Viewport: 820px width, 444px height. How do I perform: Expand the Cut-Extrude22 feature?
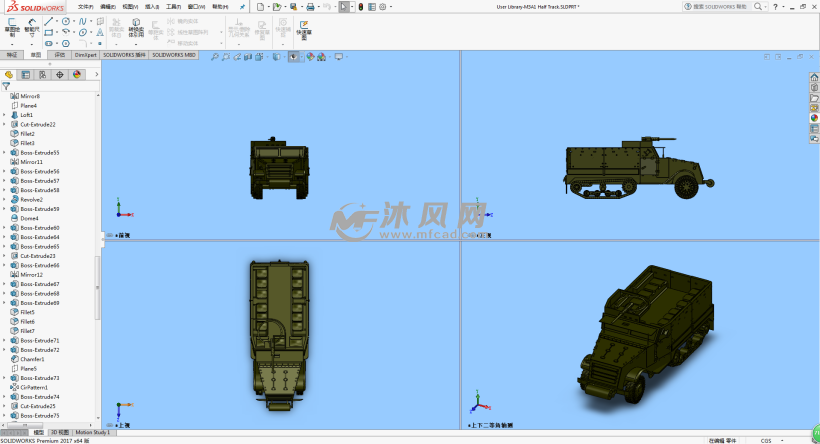[x=5, y=124]
